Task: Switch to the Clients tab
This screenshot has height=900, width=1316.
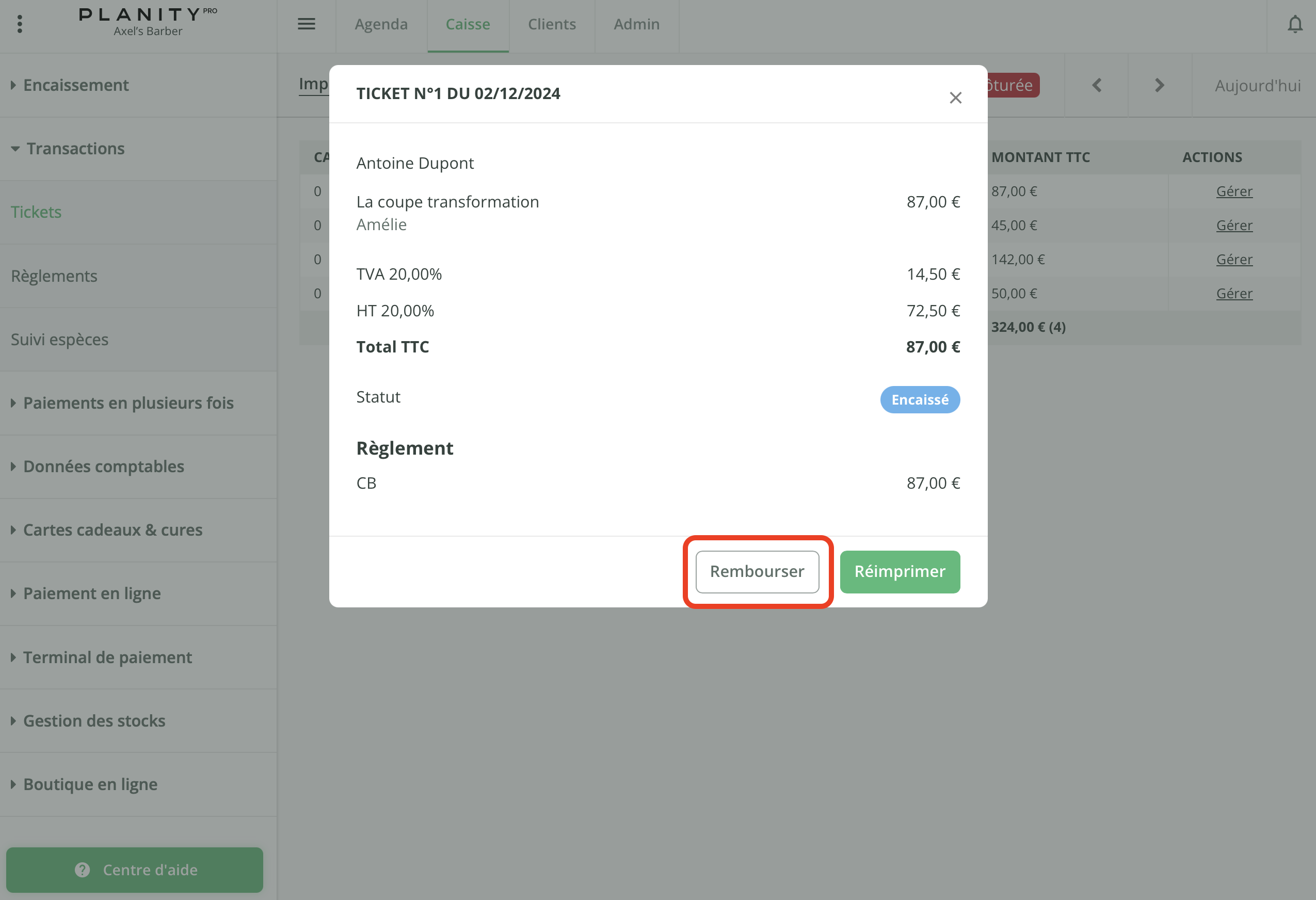Action: coord(552,24)
